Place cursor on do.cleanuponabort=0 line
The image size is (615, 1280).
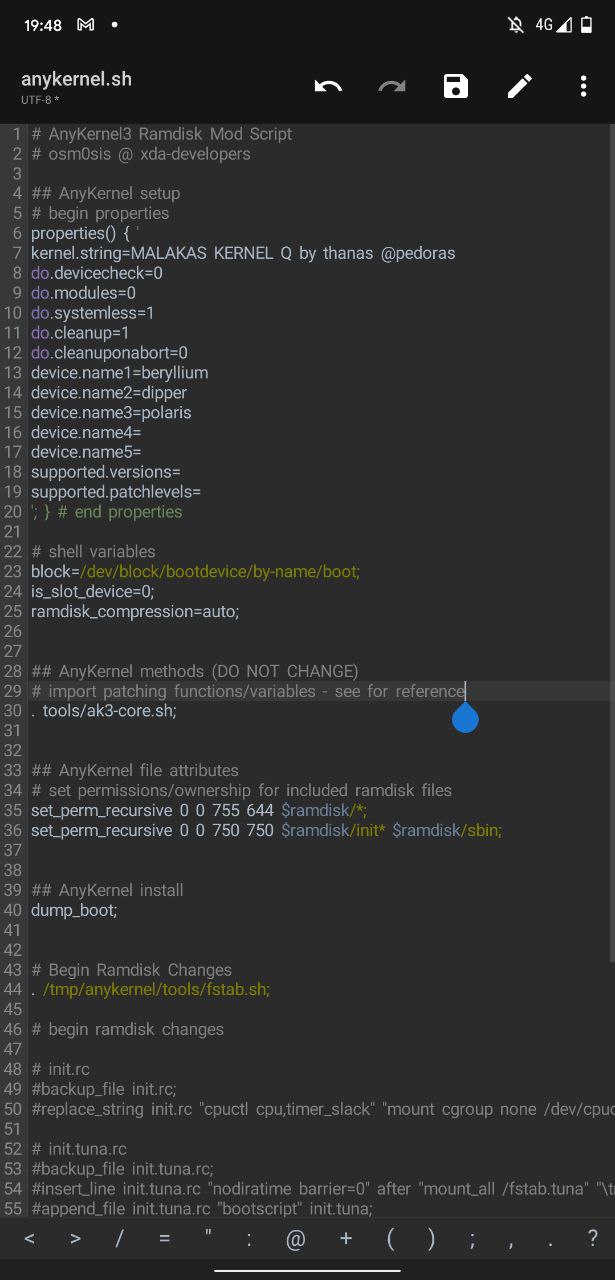tap(109, 353)
